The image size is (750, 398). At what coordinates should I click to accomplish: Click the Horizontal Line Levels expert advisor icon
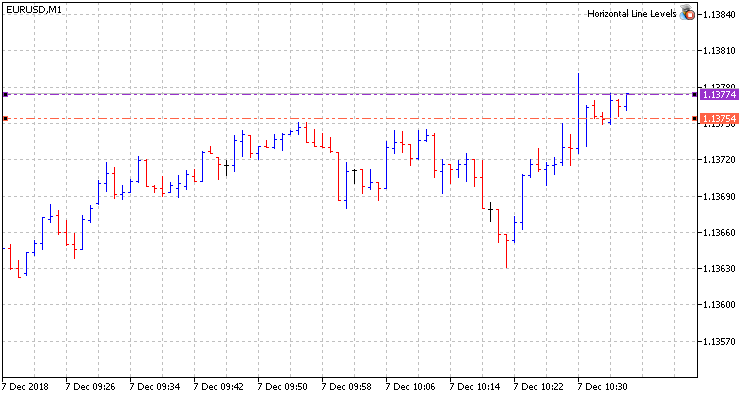[x=688, y=13]
